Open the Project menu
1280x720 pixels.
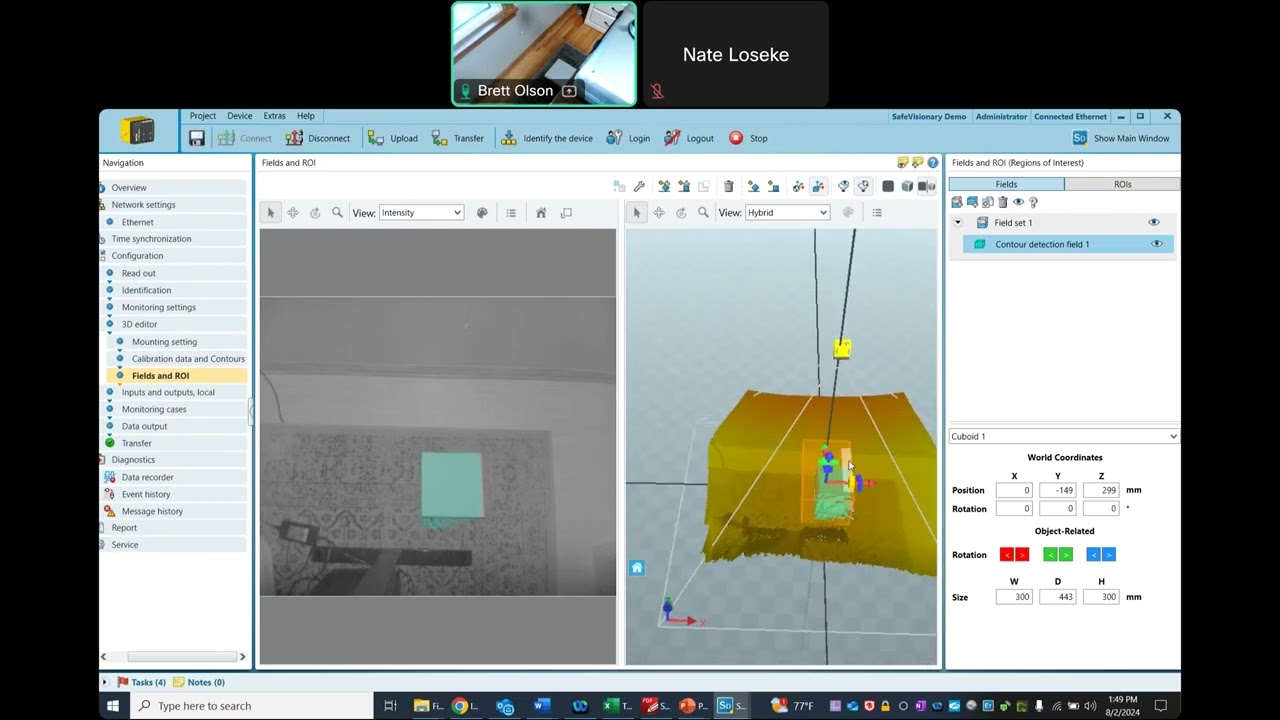[203, 116]
